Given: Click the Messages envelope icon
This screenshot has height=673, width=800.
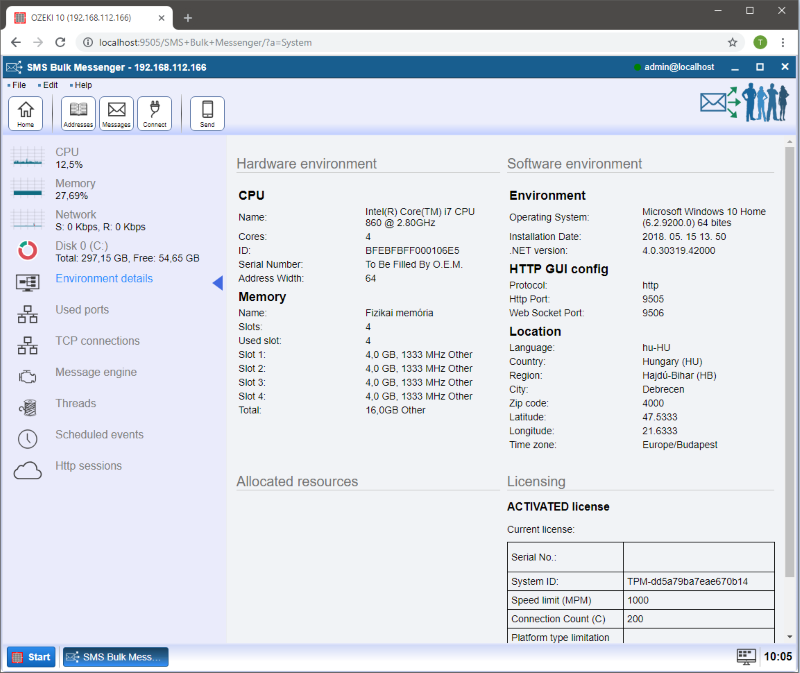Looking at the screenshot, I should pyautogui.click(x=116, y=113).
